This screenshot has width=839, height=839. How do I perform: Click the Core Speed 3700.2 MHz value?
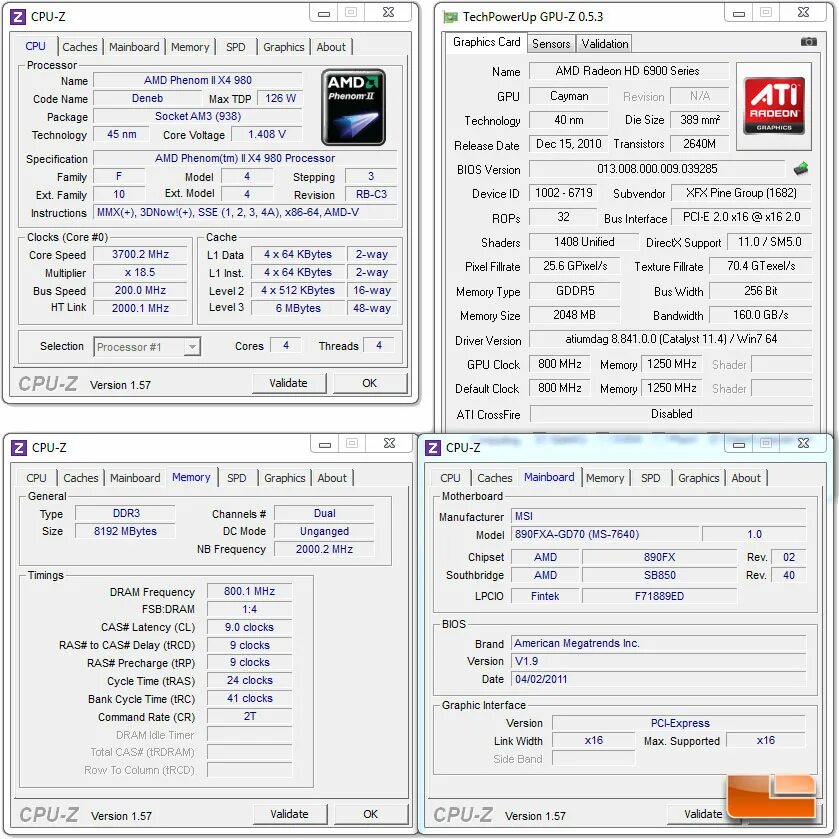140,255
